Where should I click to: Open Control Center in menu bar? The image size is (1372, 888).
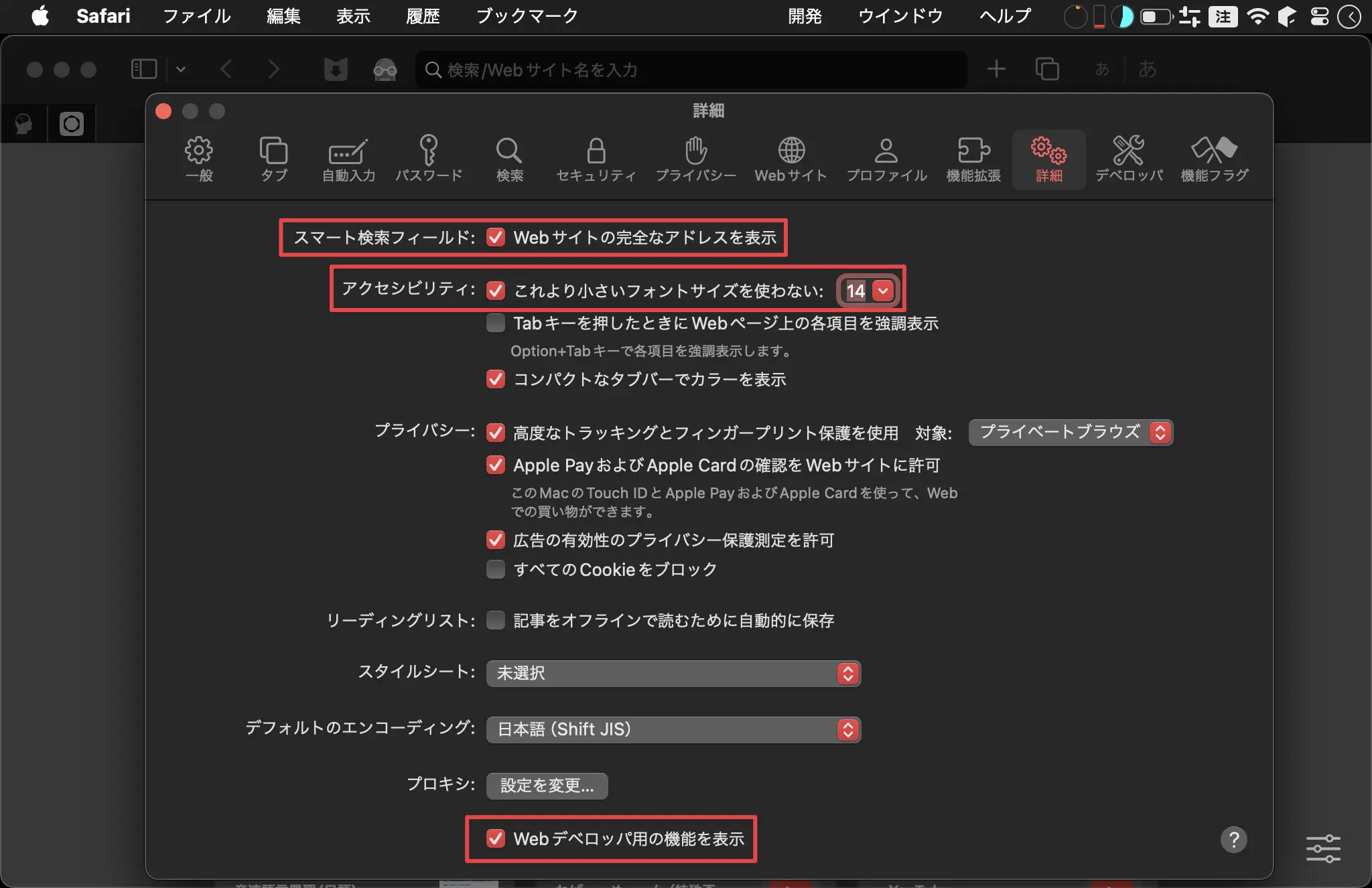coord(1320,16)
